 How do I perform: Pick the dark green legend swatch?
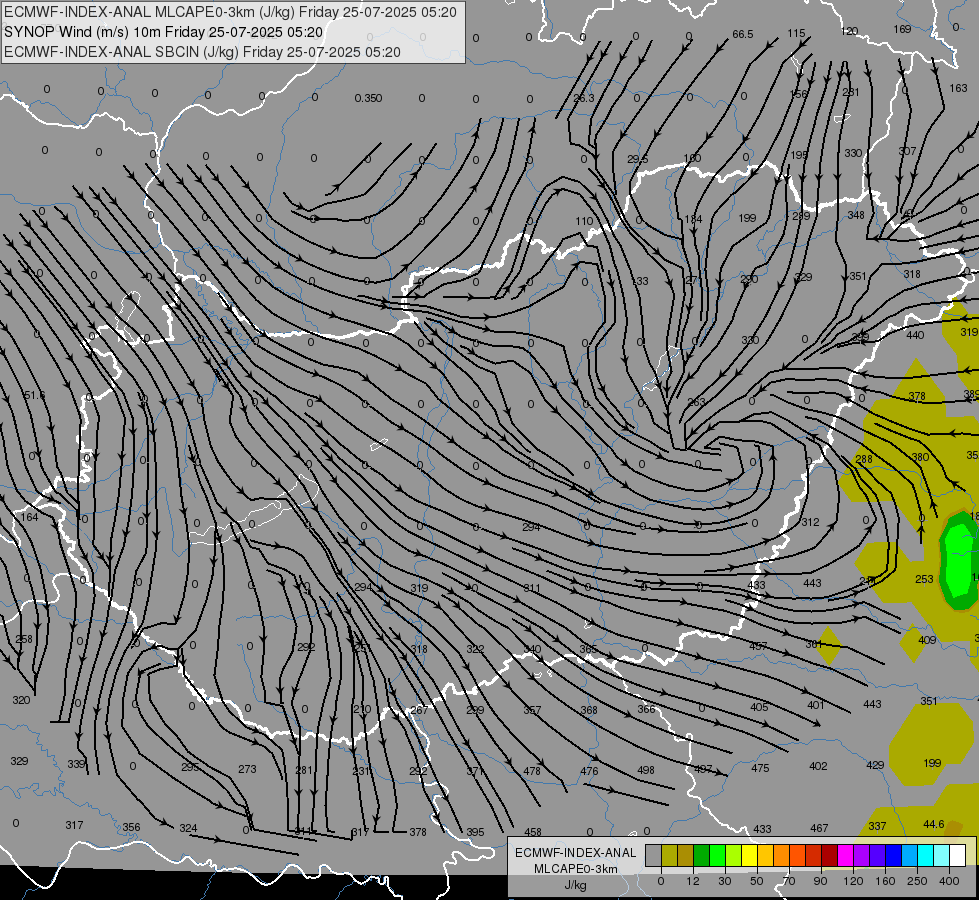(x=702, y=855)
